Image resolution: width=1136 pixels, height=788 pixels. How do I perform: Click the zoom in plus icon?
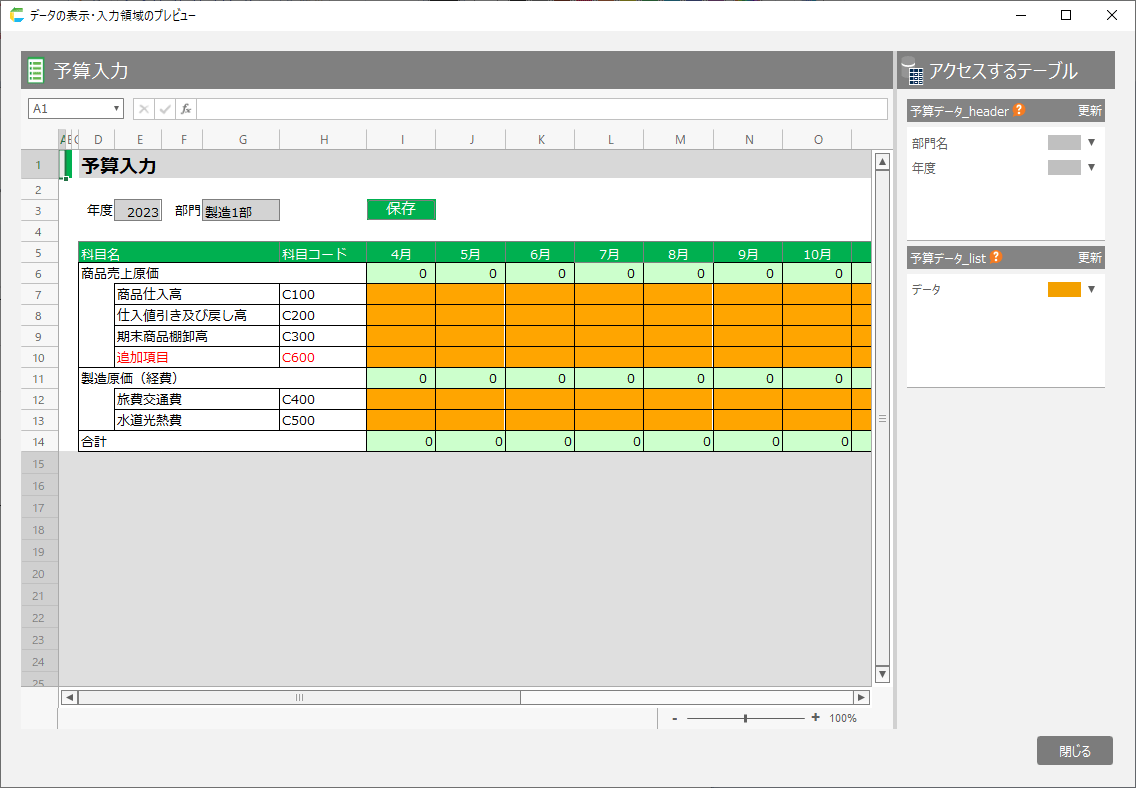[816, 718]
